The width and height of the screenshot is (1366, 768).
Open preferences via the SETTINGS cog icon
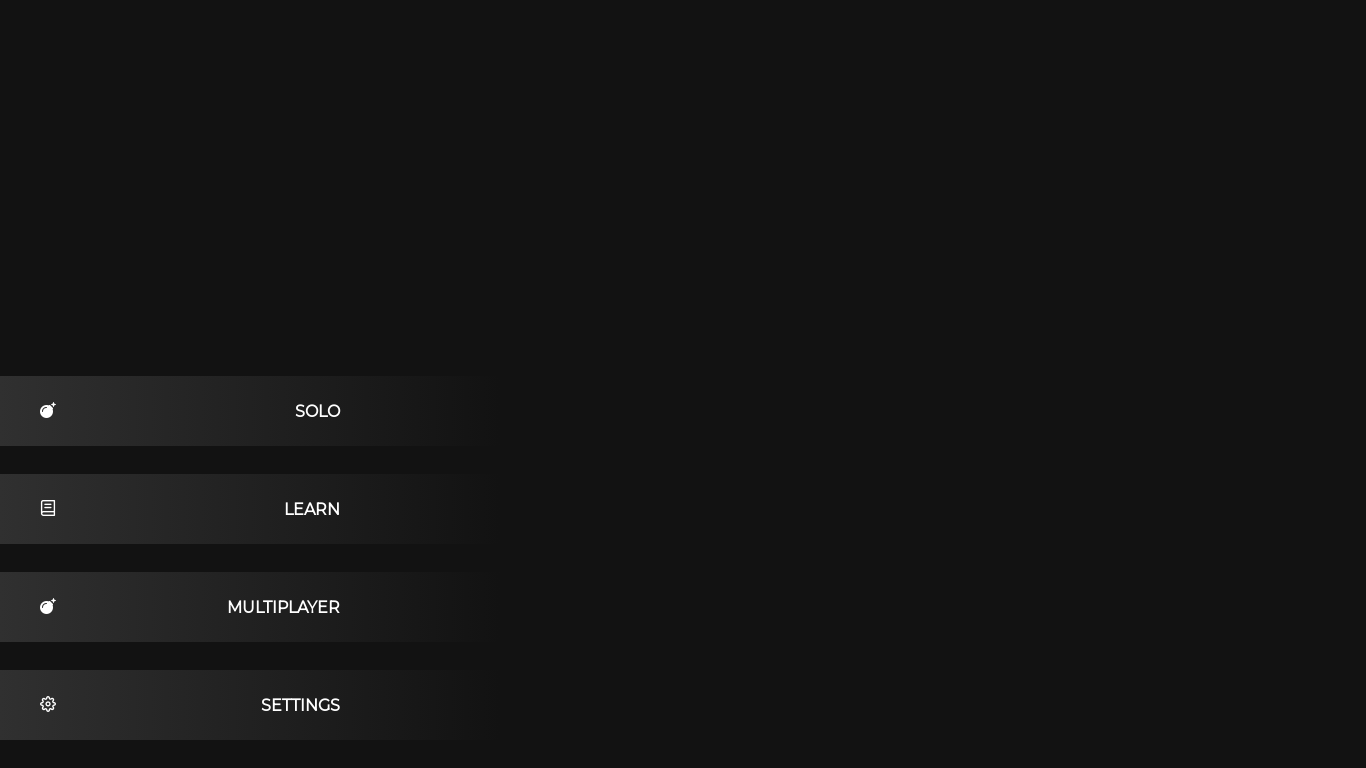pos(48,704)
